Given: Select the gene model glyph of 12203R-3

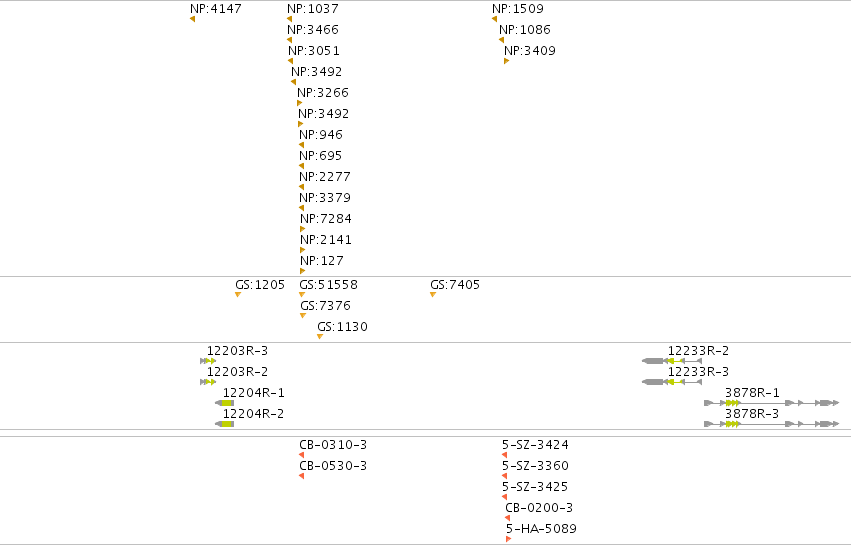Looking at the screenshot, I should 208,361.
